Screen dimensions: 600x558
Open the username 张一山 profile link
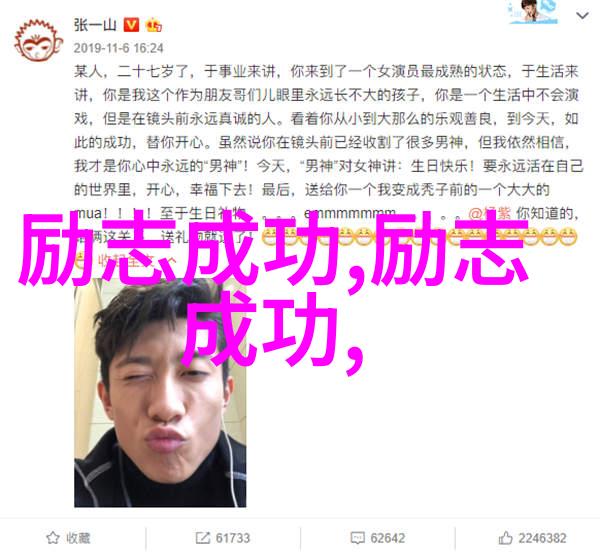(x=95, y=25)
